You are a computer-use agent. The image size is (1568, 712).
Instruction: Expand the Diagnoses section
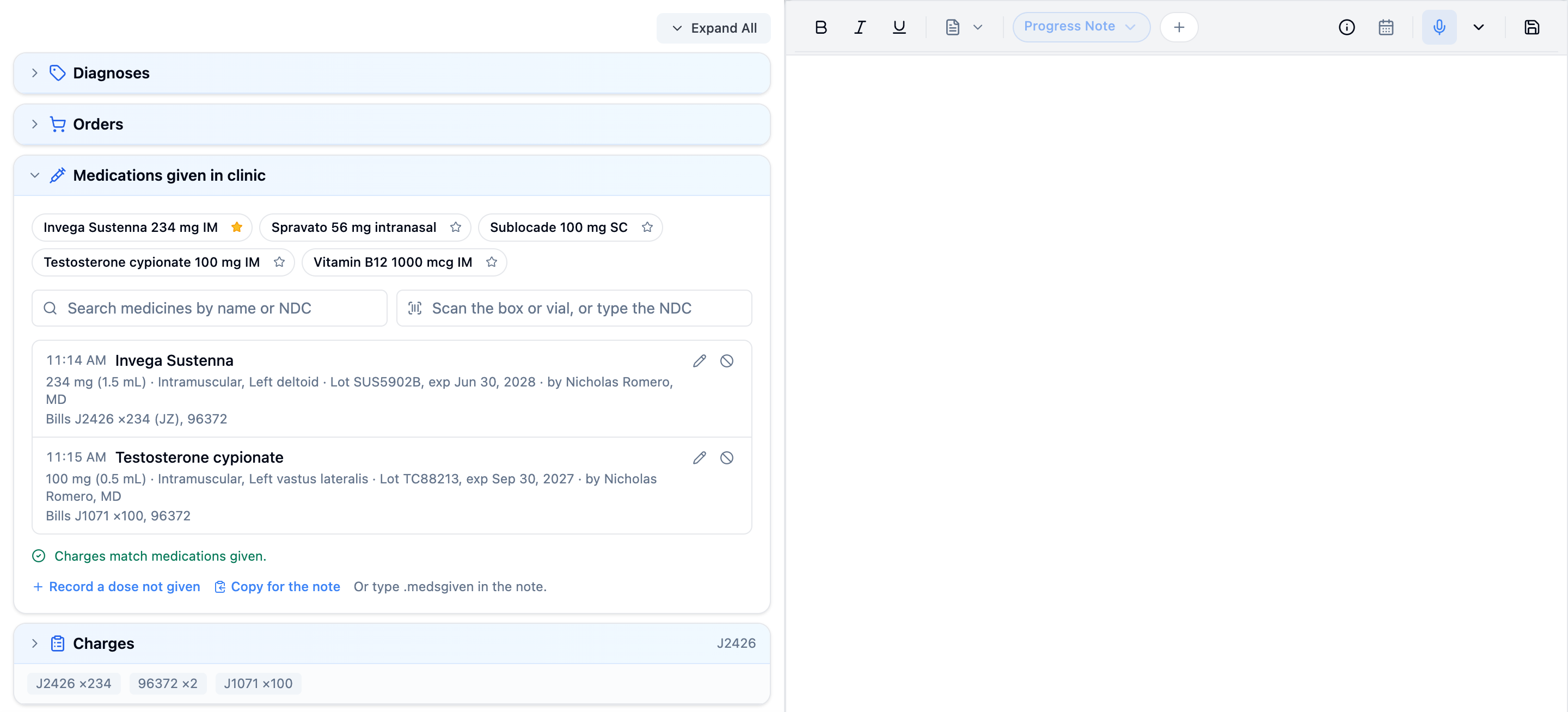391,73
